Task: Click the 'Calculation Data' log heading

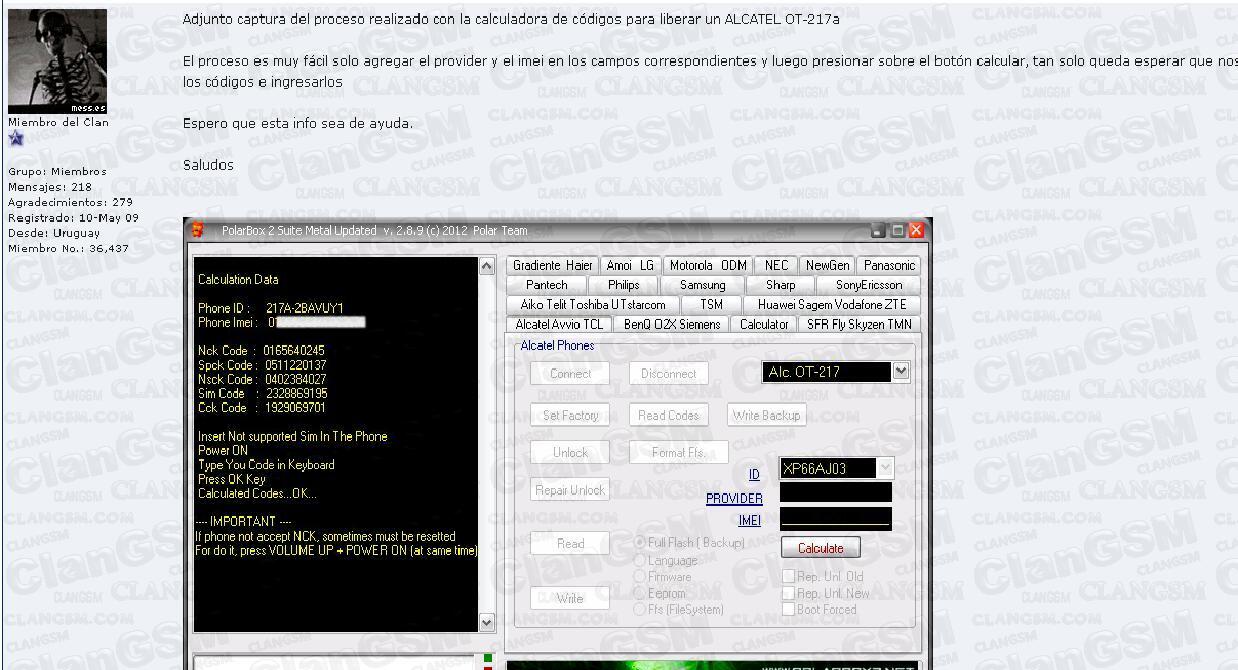Action: click(x=238, y=280)
